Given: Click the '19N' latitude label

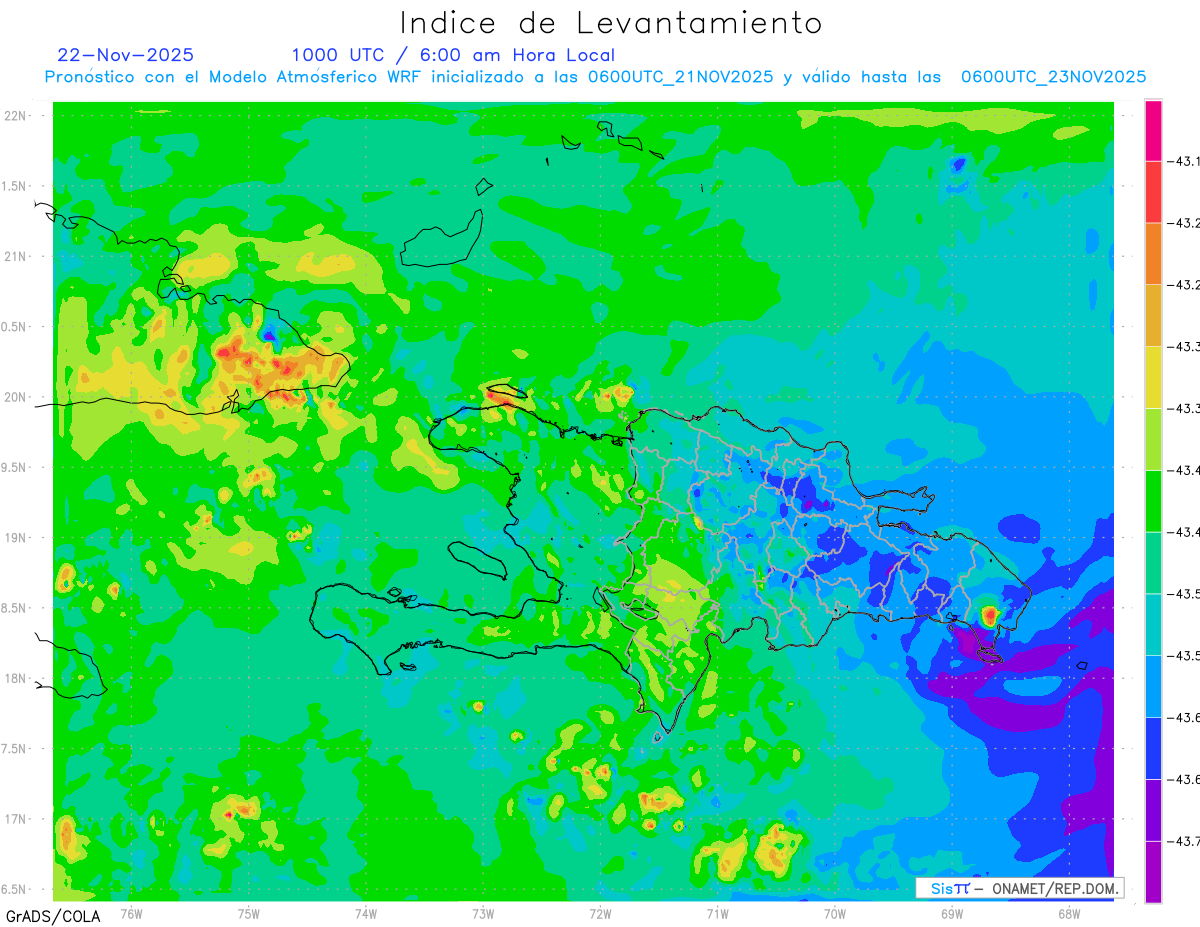Looking at the screenshot, I should [x=17, y=538].
